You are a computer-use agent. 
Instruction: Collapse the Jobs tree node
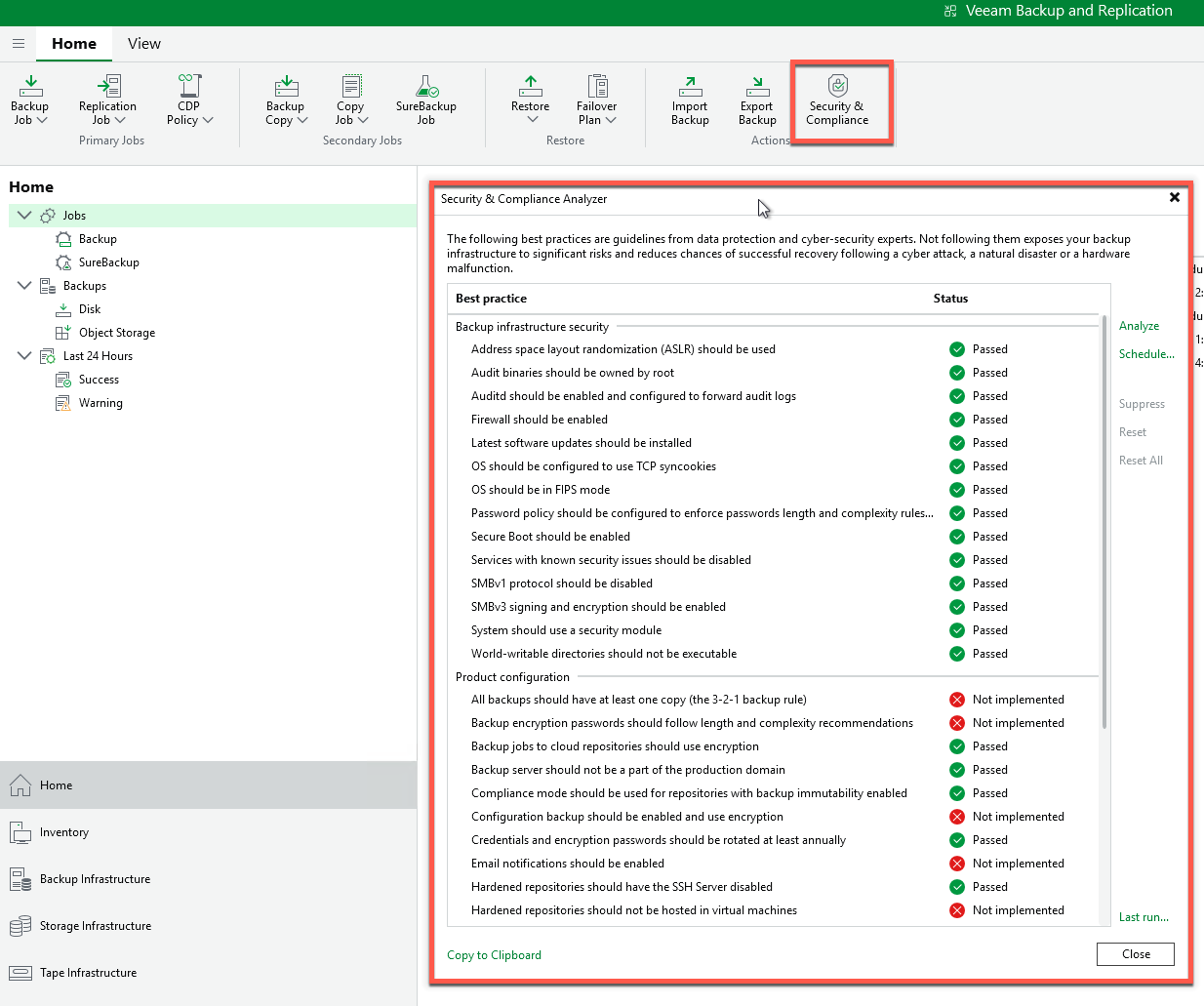[24, 216]
